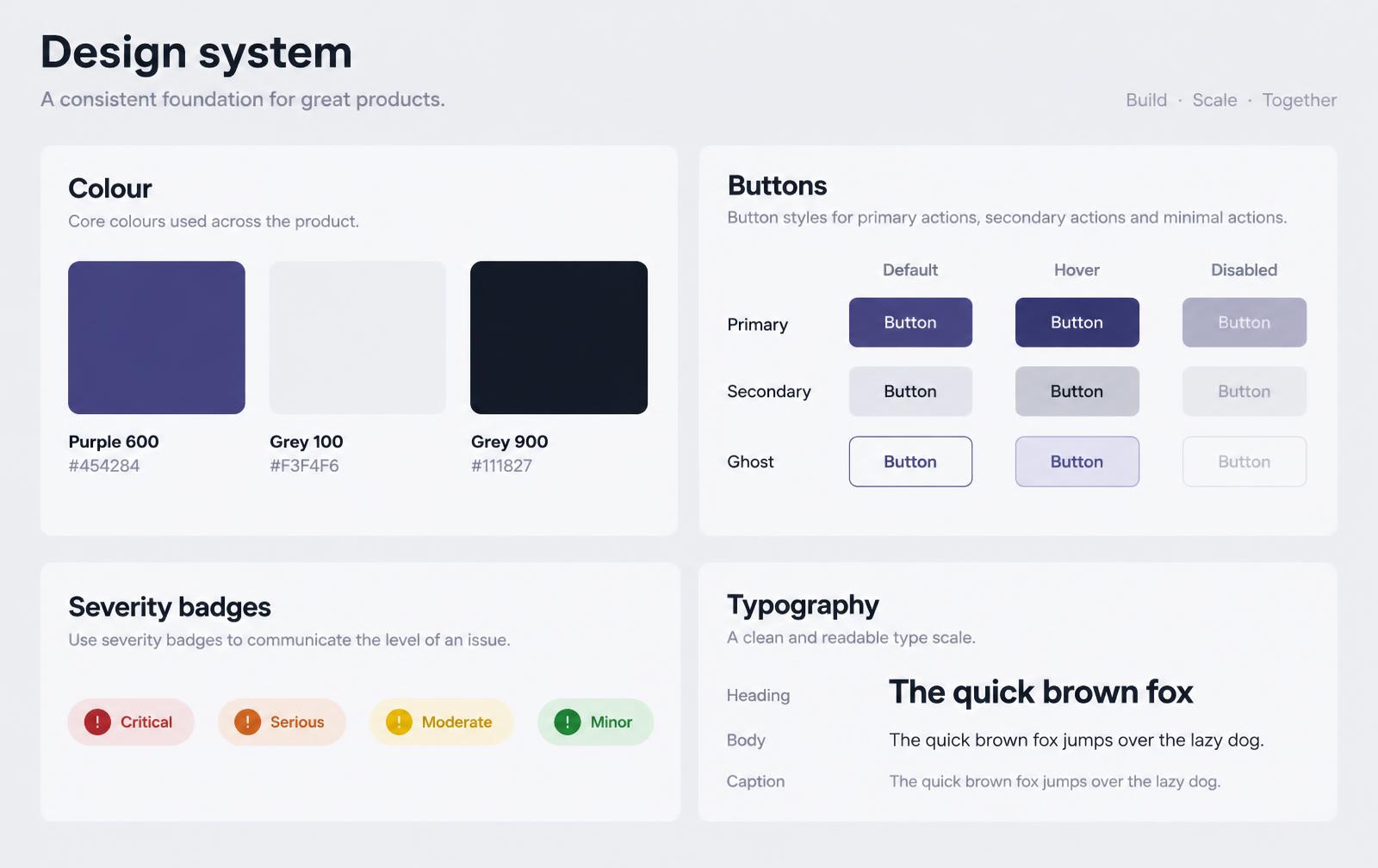Image resolution: width=1378 pixels, height=868 pixels.
Task: Click the Secondary Hover button
Action: click(1077, 391)
